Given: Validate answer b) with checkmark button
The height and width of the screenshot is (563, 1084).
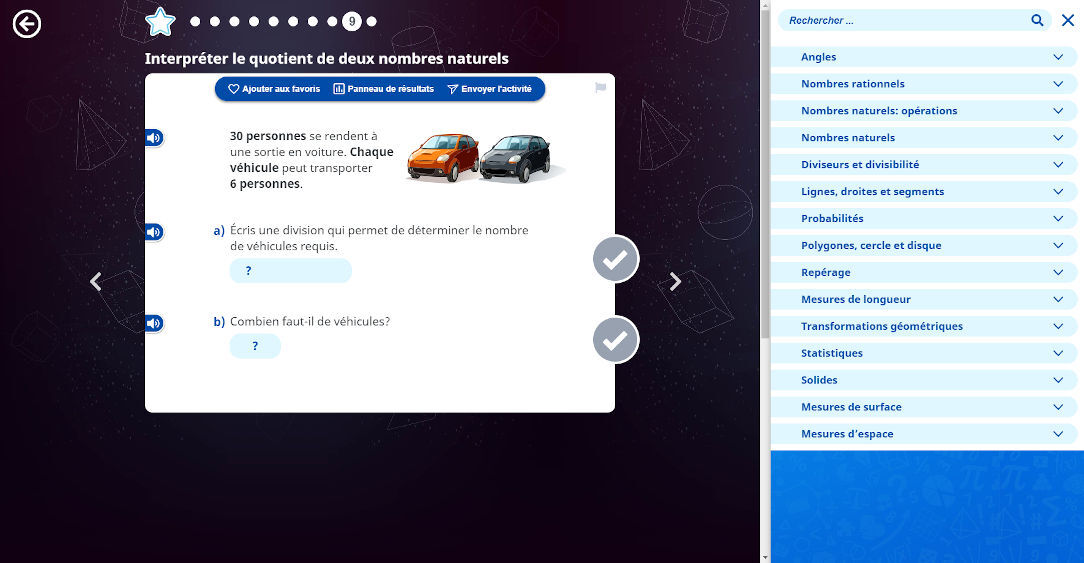Looking at the screenshot, I should 615,340.
